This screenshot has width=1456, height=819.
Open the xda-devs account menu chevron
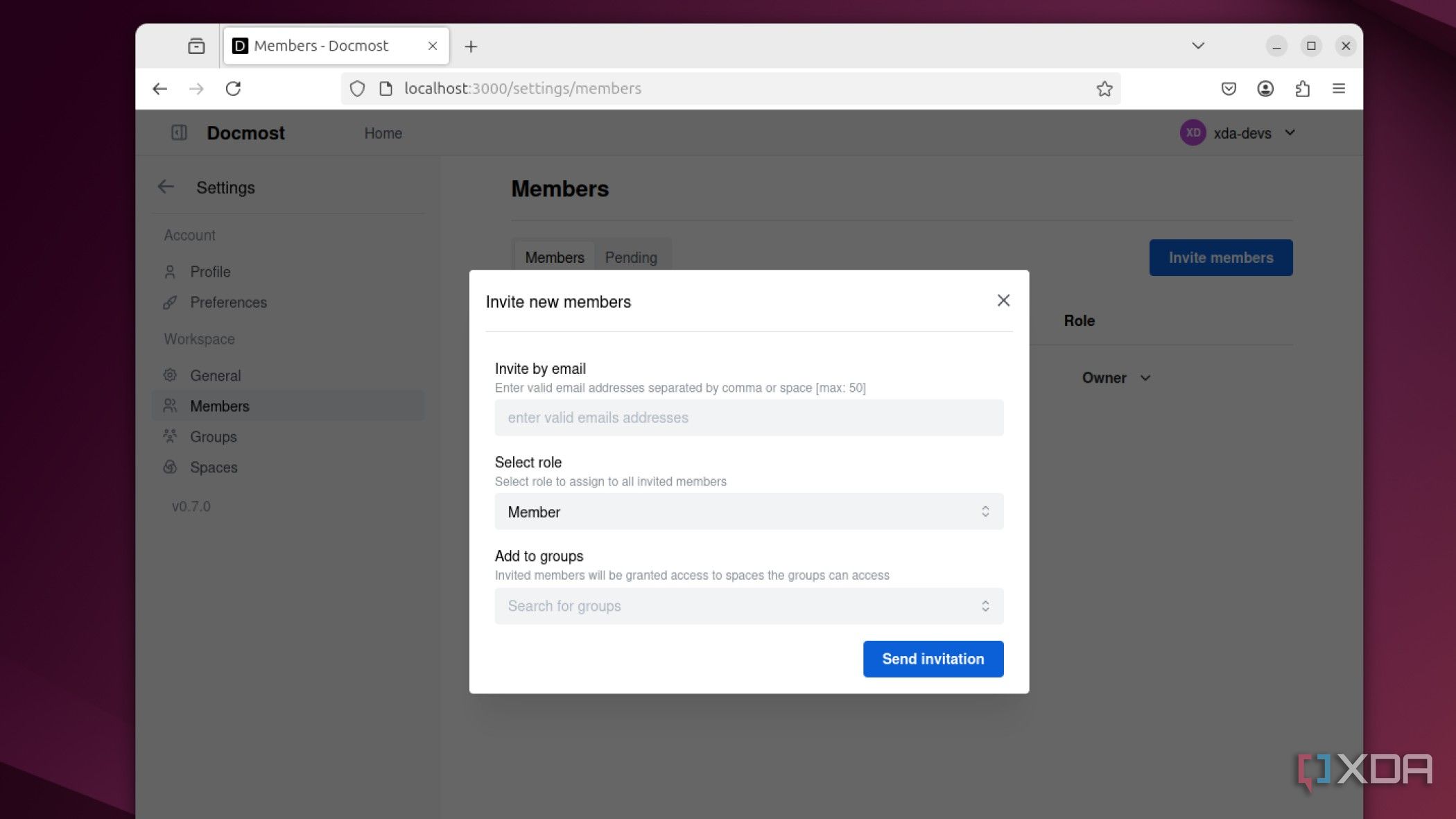(x=1290, y=132)
